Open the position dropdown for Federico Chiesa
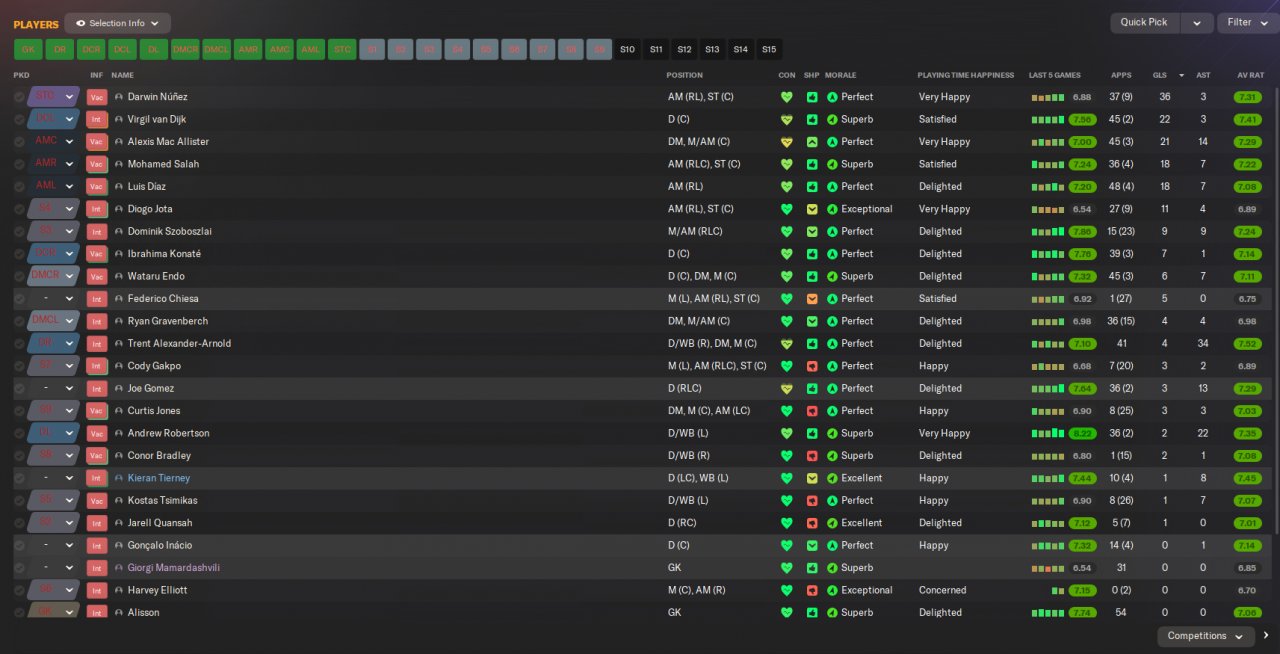Image resolution: width=1280 pixels, height=654 pixels. [x=69, y=299]
